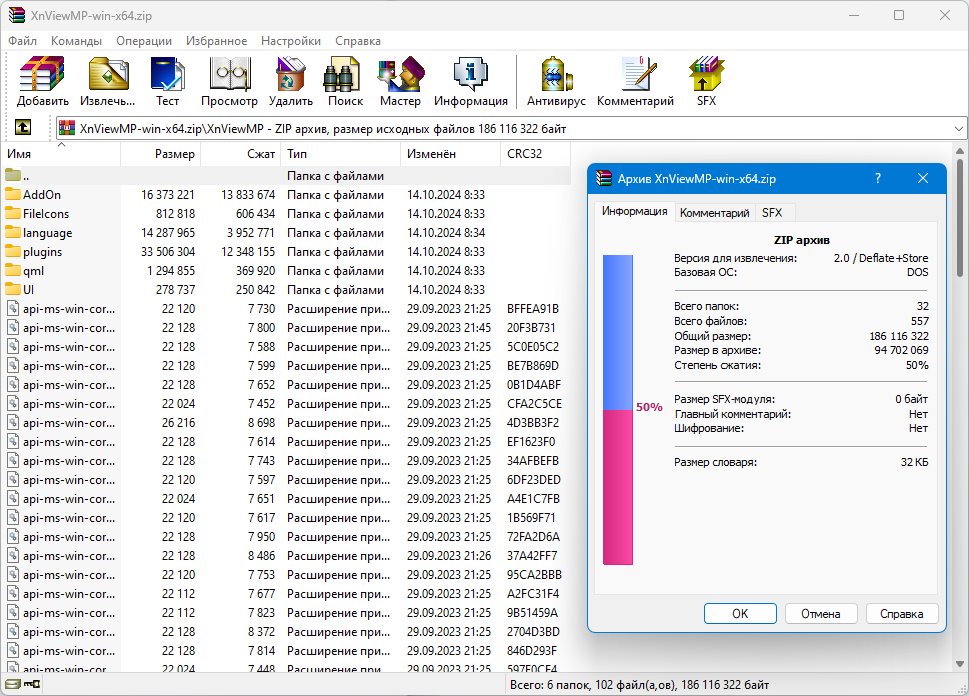Viewport: 969px width, 696px height.
Task: Run the Тест archive test icon
Action: (x=167, y=82)
